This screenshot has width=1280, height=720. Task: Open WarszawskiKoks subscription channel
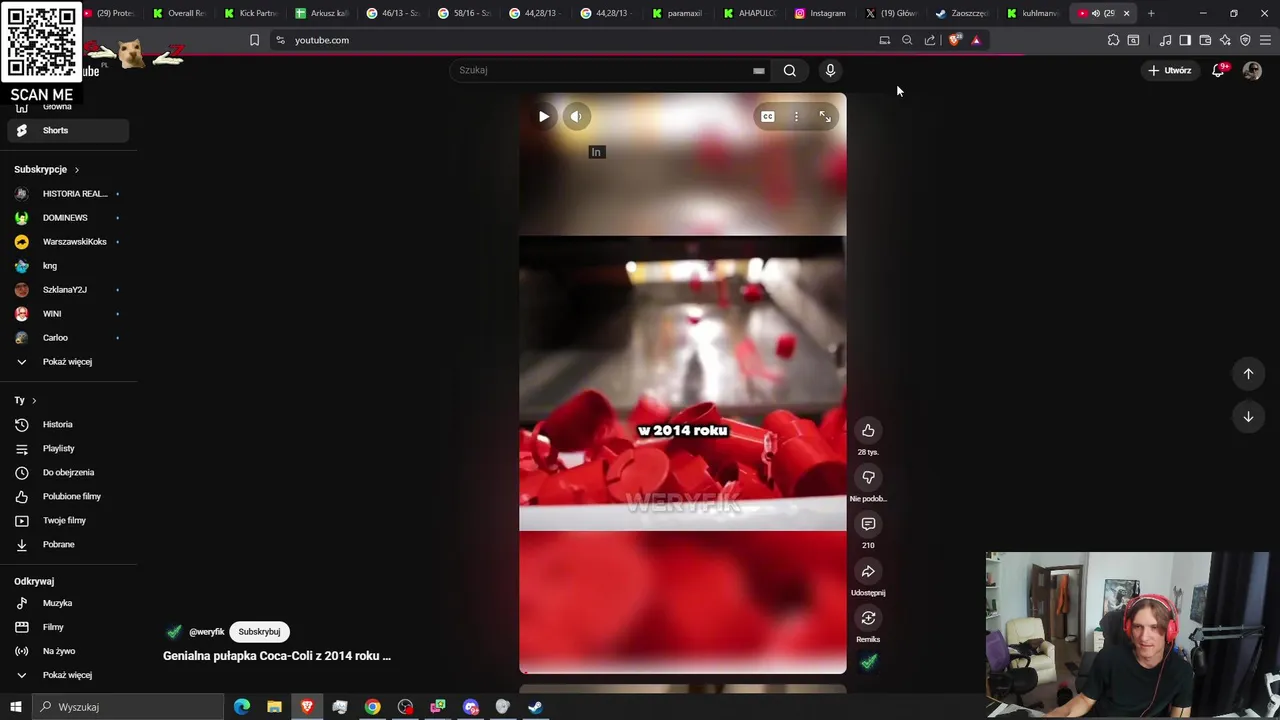pos(68,241)
